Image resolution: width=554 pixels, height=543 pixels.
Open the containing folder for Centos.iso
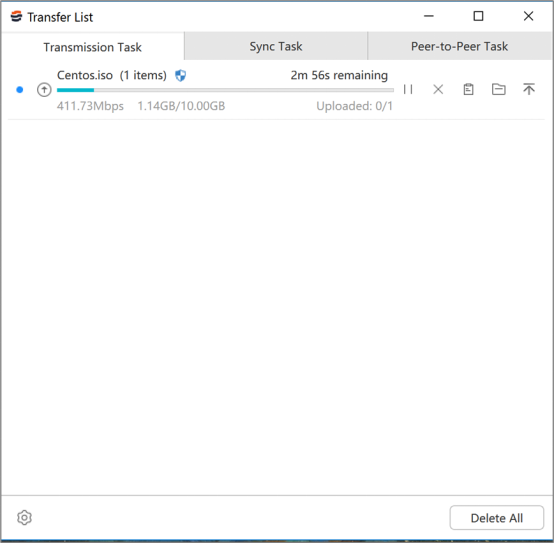[499, 89]
